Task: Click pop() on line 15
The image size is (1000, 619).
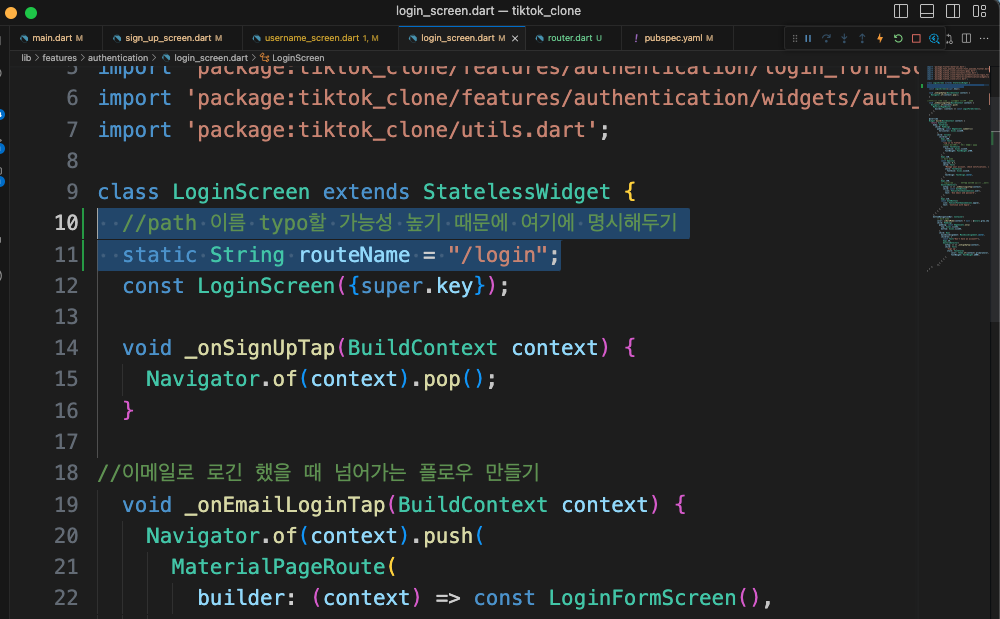Action: (454, 379)
